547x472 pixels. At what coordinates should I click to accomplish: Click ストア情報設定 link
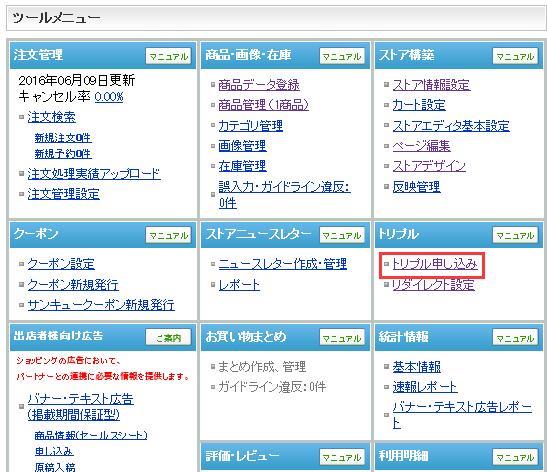pyautogui.click(x=432, y=85)
